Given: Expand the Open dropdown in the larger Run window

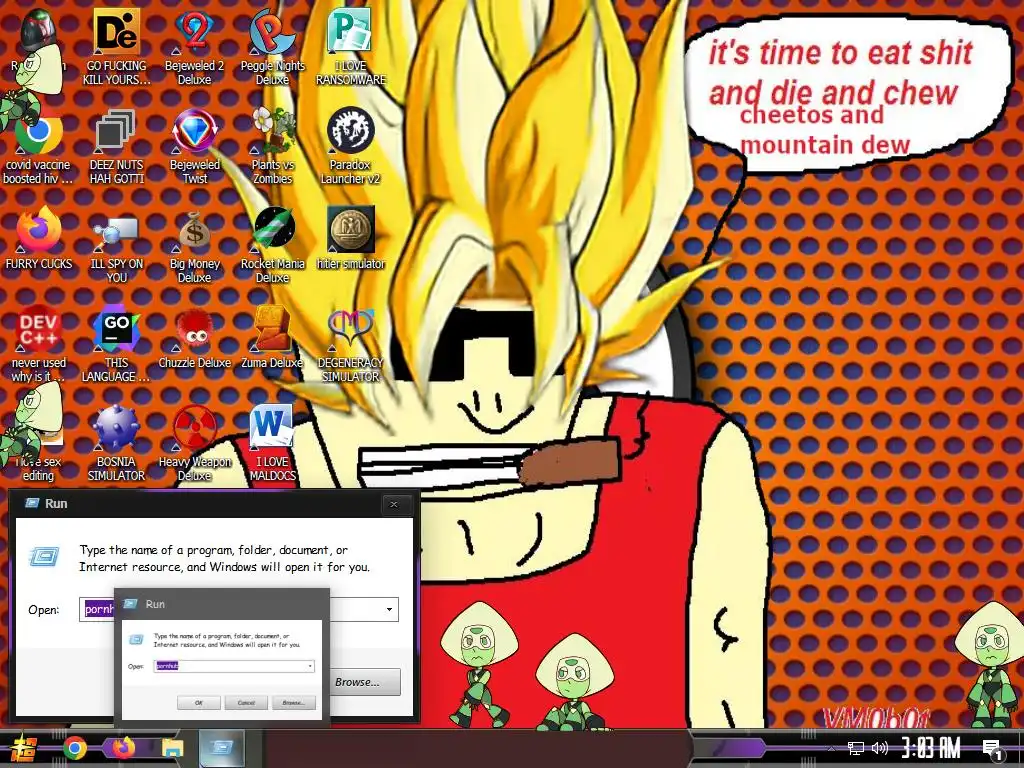Looking at the screenshot, I should 389,609.
